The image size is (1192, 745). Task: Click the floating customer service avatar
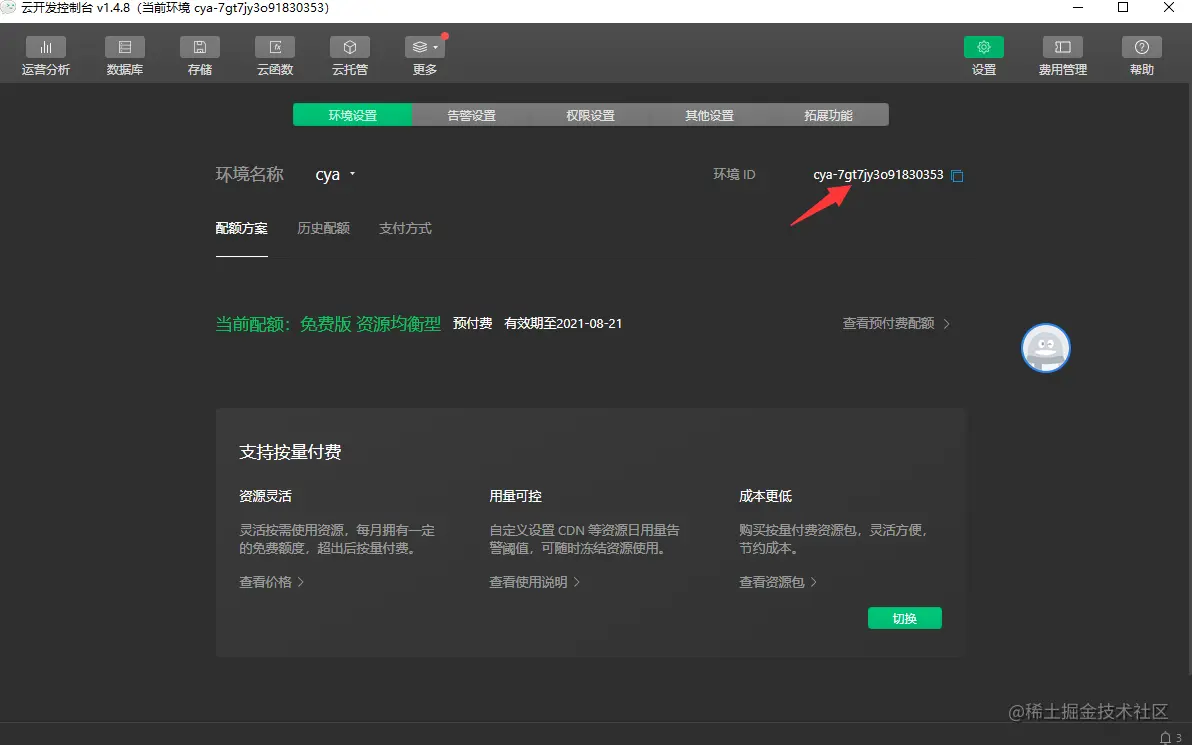1045,348
